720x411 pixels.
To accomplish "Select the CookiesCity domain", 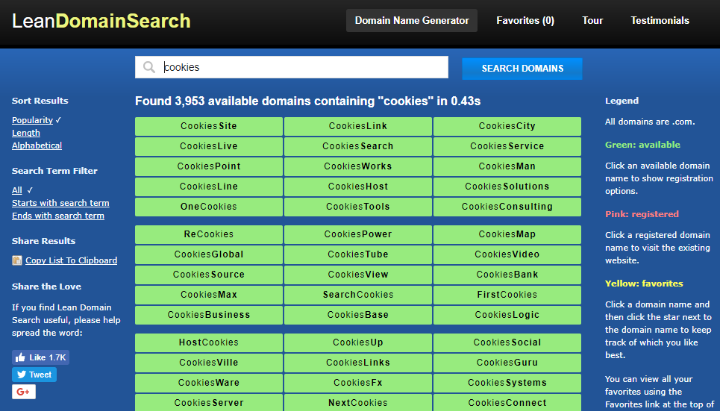I will click(x=507, y=126).
